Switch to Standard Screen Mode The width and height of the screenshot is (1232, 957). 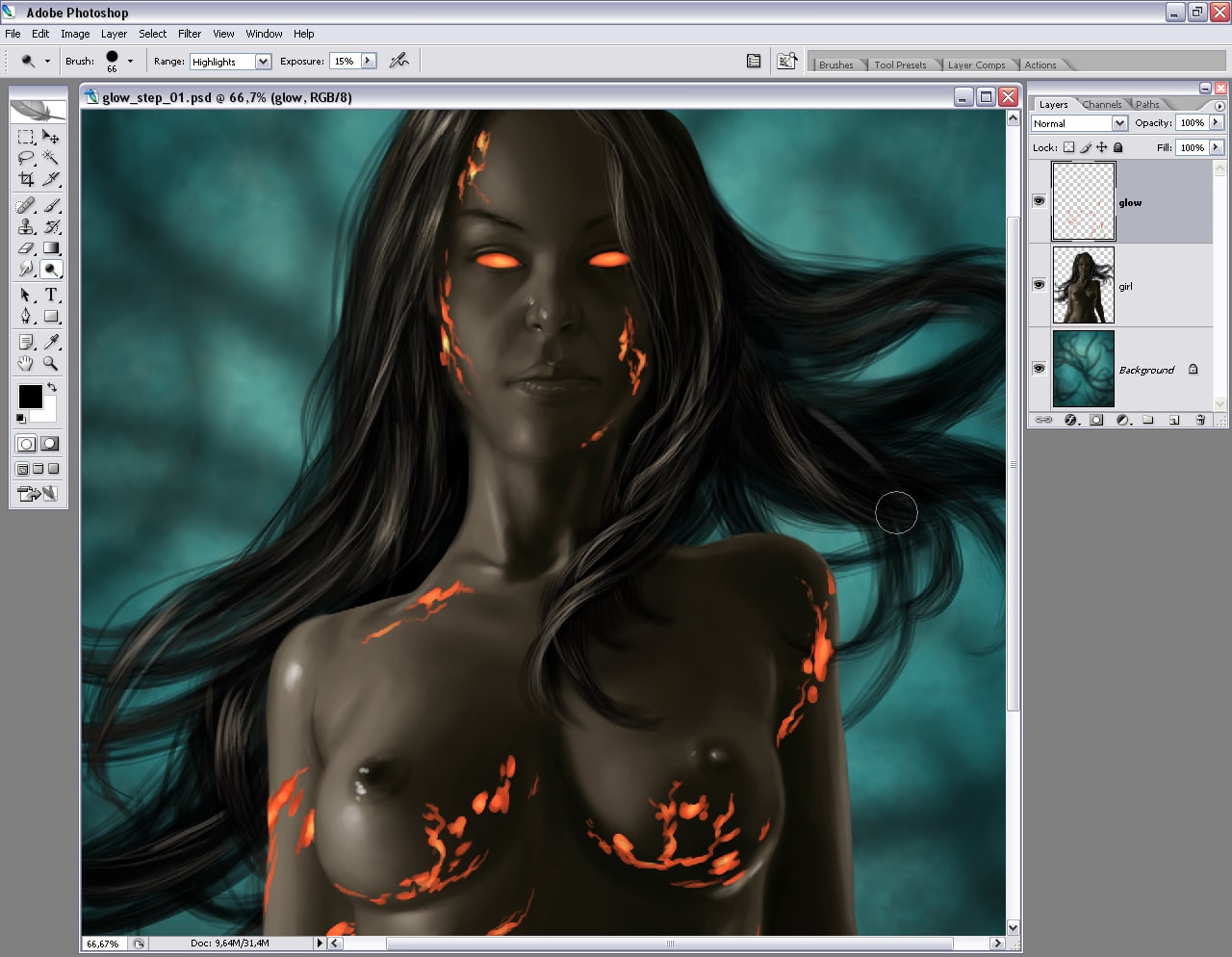tap(22, 469)
